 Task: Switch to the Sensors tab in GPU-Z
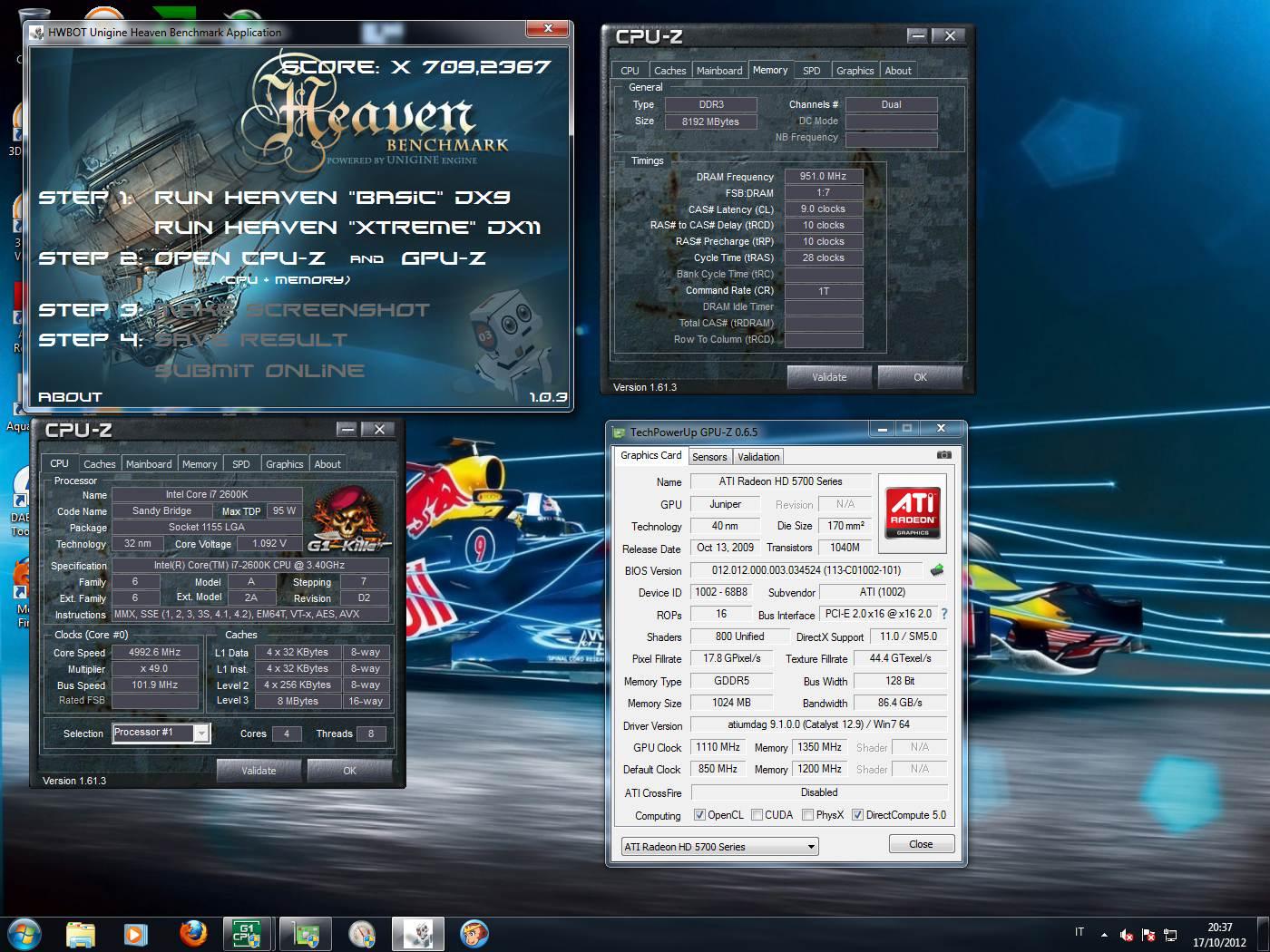709,457
